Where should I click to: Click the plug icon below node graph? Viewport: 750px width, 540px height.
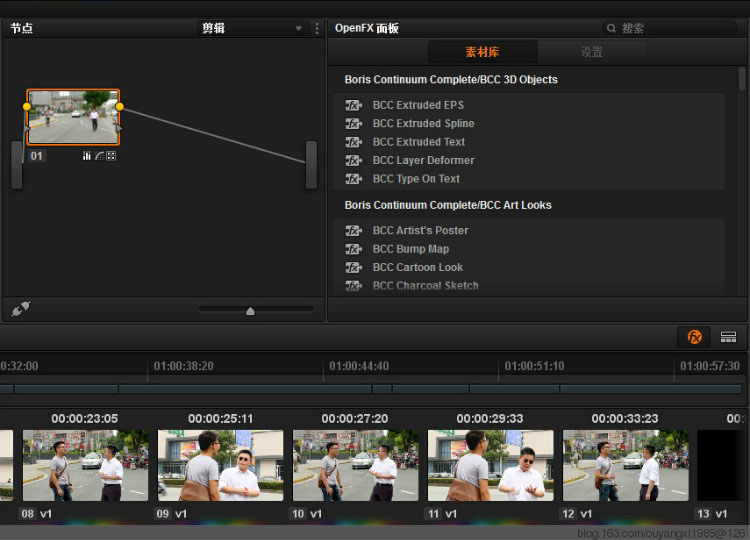[x=21, y=309]
